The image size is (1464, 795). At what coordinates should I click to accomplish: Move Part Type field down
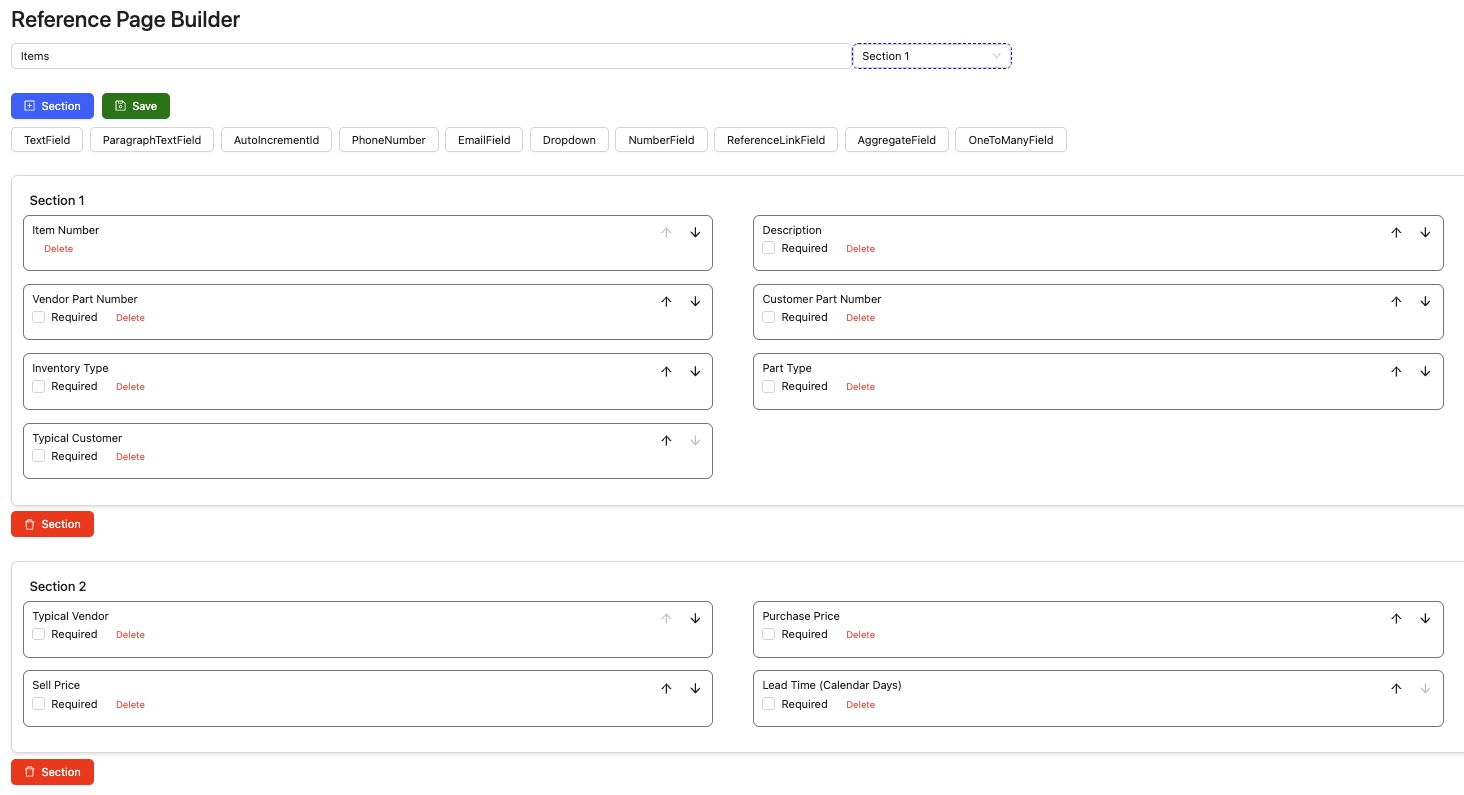tap(1425, 372)
